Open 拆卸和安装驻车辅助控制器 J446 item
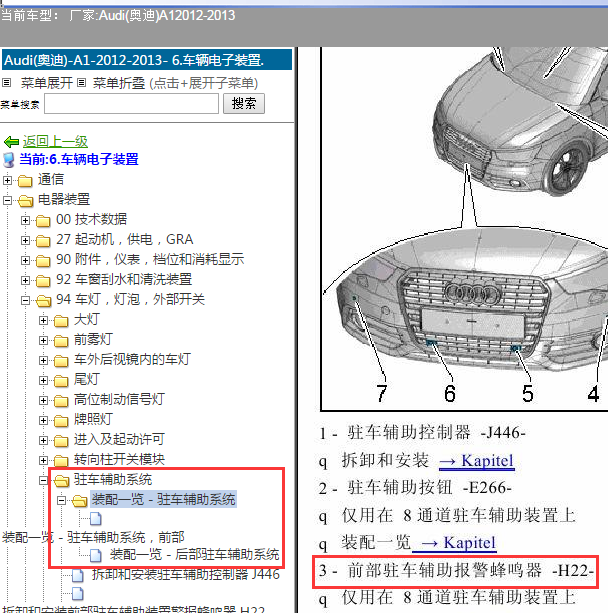608x613 pixels. tap(186, 574)
